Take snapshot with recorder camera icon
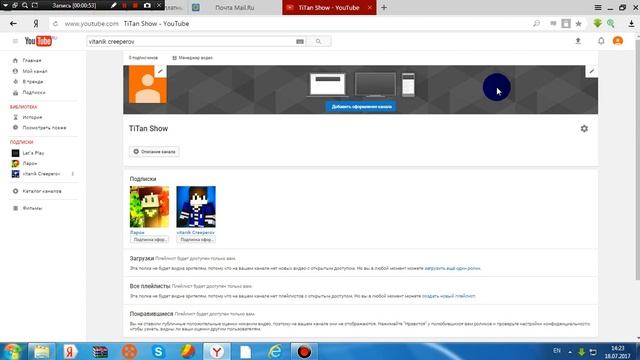 click(x=147, y=5)
